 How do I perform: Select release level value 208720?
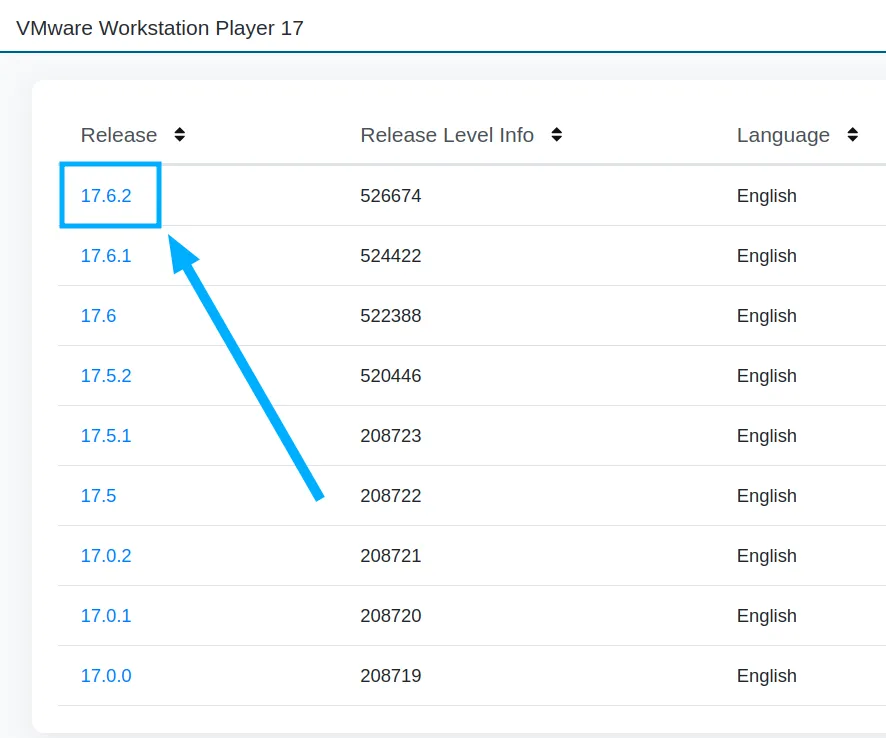point(390,615)
